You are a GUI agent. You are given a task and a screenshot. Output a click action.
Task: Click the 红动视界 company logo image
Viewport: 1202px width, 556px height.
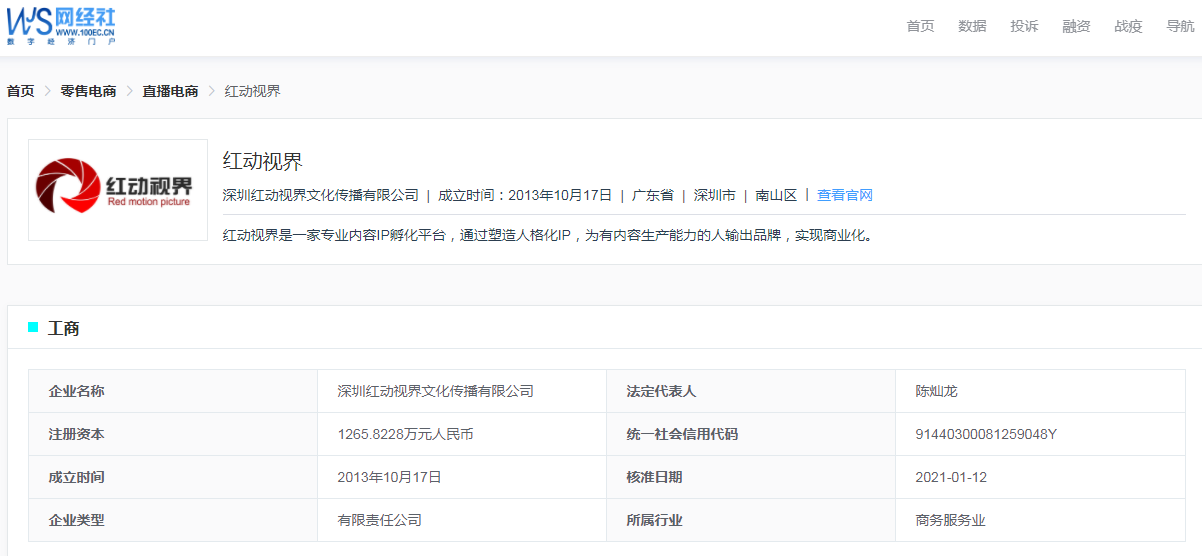point(118,190)
